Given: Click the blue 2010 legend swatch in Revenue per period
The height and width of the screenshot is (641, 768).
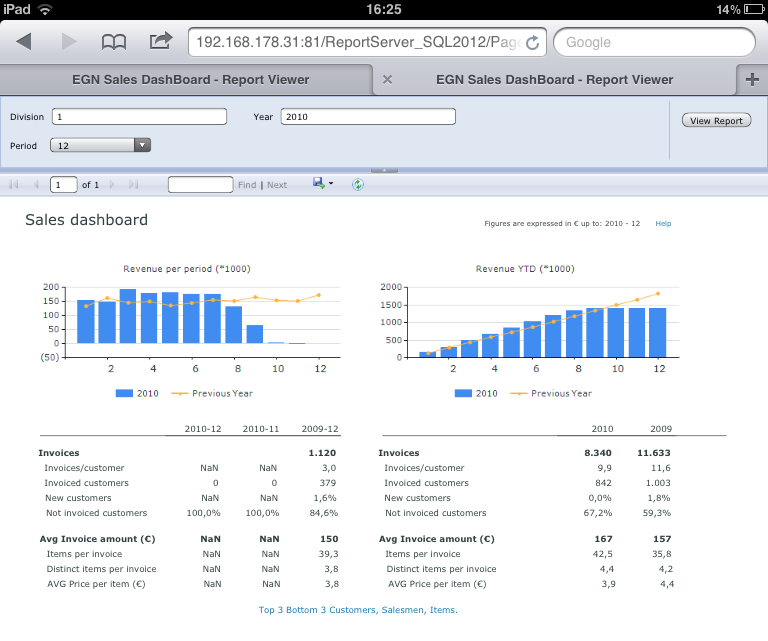Looking at the screenshot, I should [124, 393].
